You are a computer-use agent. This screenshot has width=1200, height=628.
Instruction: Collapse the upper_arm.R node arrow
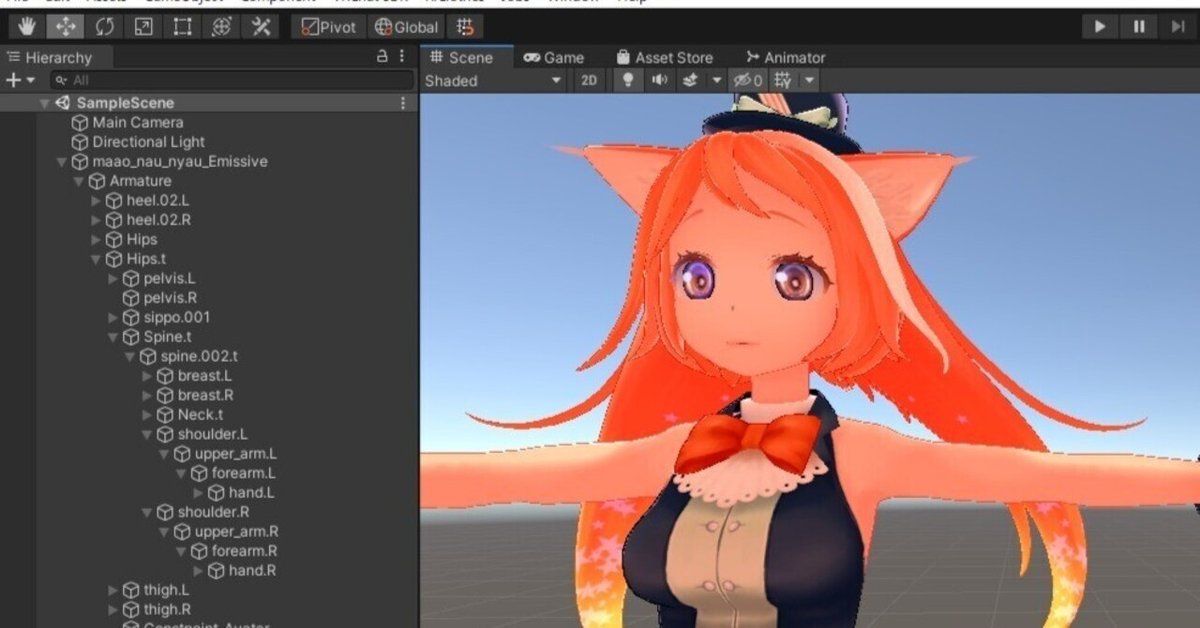tap(164, 532)
